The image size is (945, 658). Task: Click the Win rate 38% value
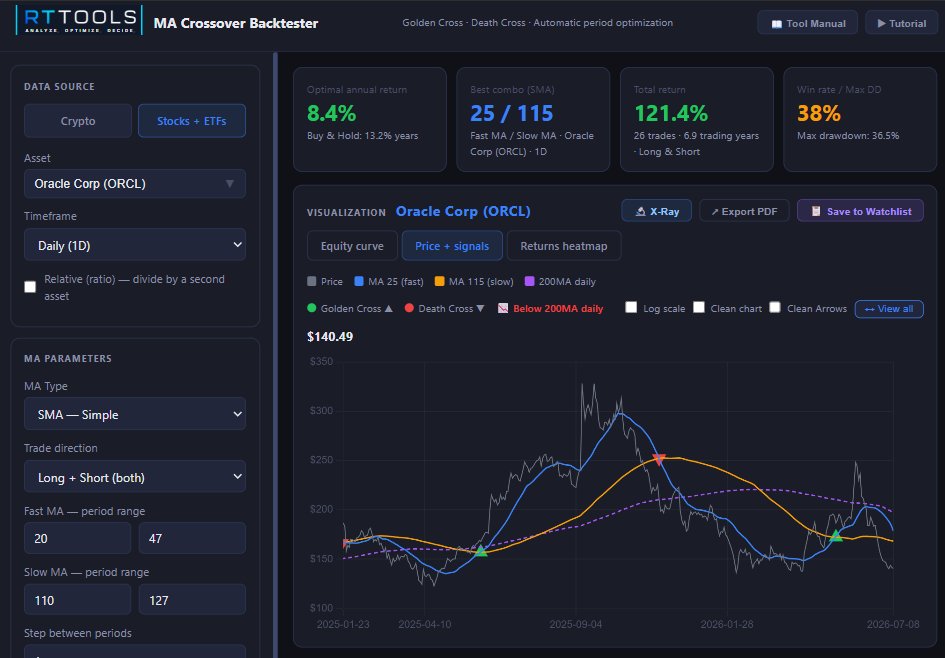tap(818, 113)
